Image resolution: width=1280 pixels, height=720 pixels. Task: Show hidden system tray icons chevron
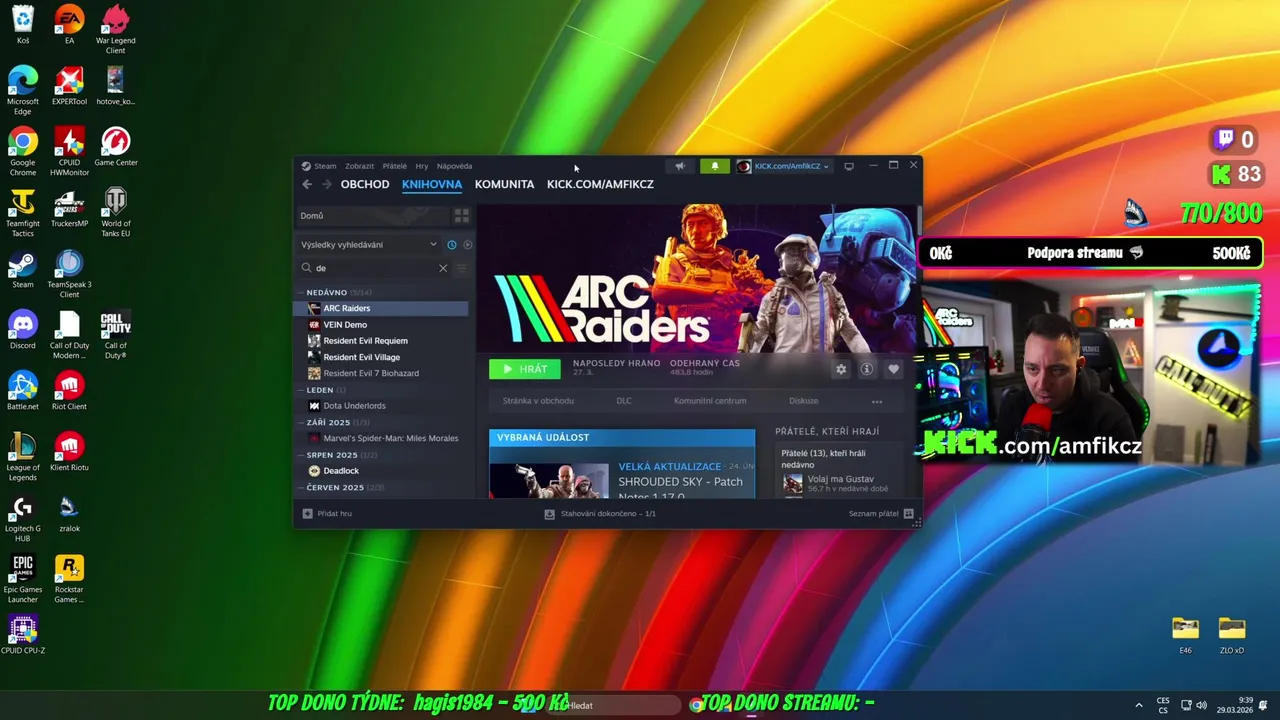click(x=1139, y=705)
